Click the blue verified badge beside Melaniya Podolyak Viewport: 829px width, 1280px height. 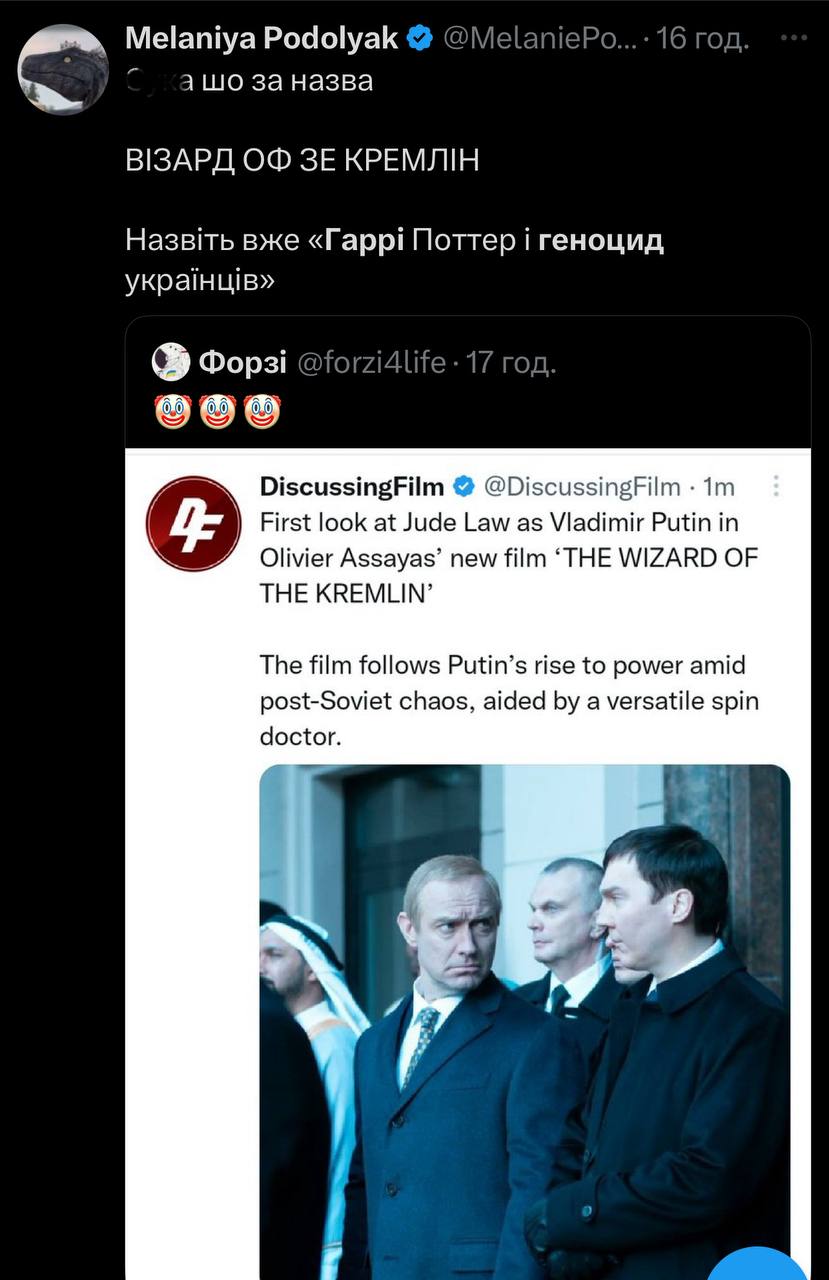coord(420,39)
